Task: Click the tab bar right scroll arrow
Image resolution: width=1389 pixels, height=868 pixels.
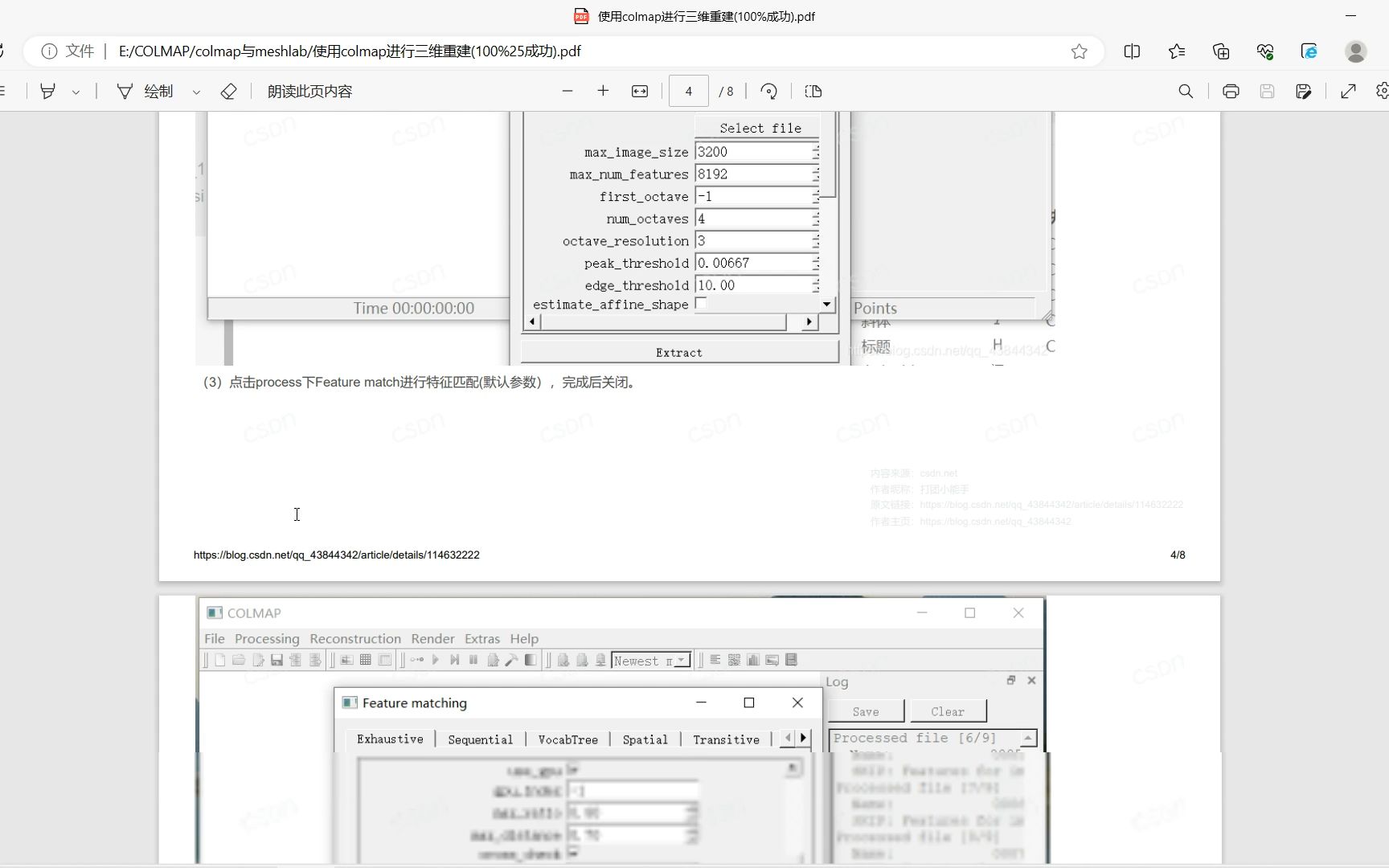Action: (803, 738)
